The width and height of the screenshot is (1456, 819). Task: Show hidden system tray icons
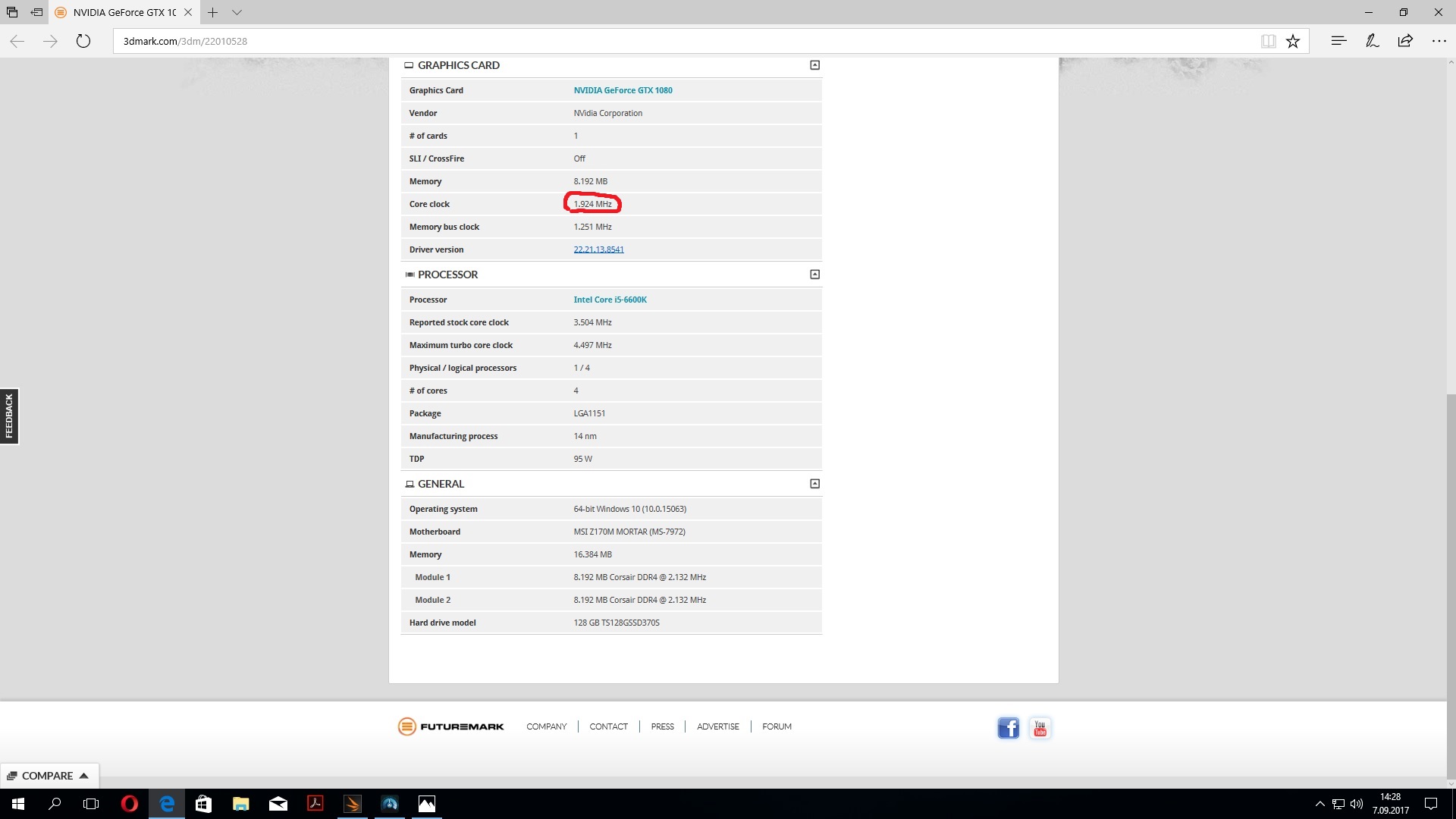pos(1319,804)
